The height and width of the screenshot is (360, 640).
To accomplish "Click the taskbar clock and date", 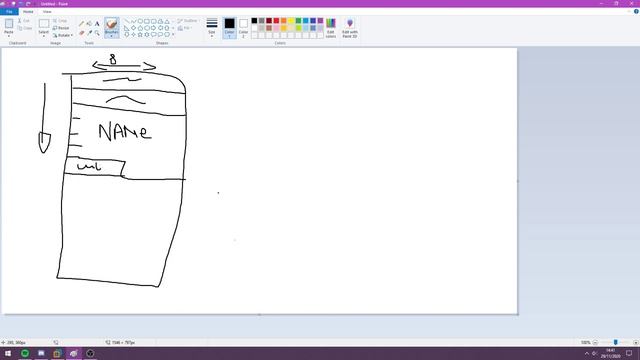I will (610, 353).
